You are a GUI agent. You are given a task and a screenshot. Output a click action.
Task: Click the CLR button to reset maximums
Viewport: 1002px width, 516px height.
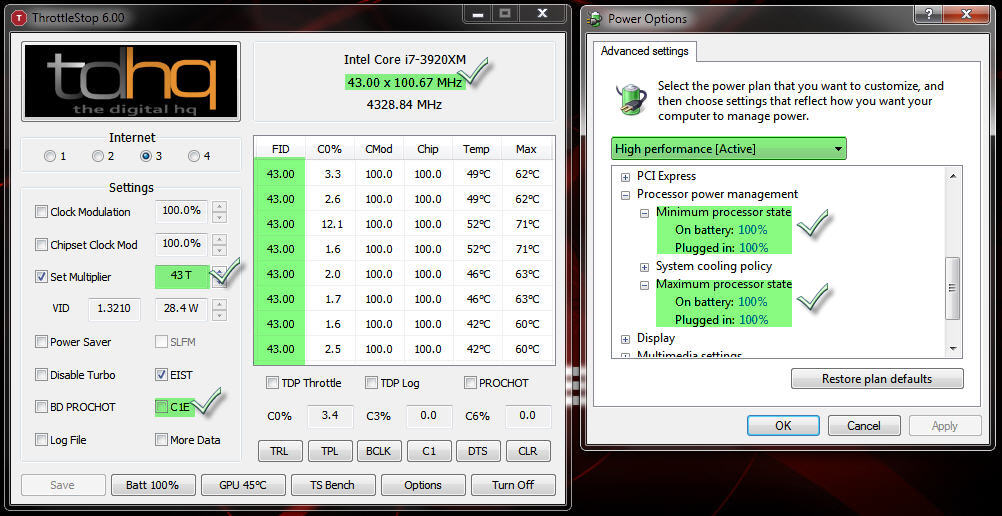528,451
